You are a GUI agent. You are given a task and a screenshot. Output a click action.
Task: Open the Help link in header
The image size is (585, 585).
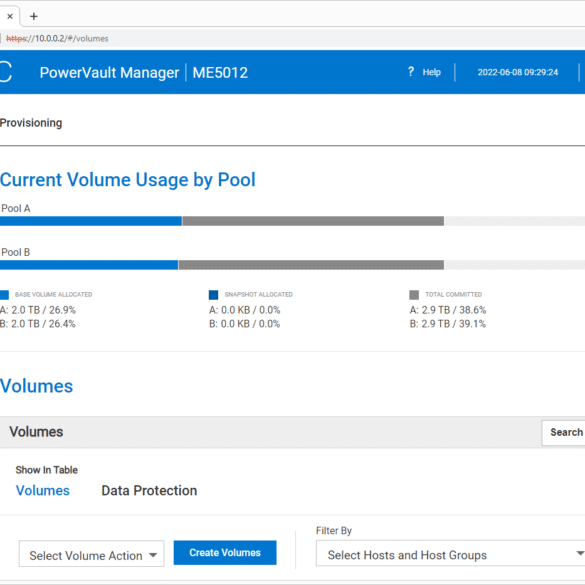pyautogui.click(x=432, y=72)
